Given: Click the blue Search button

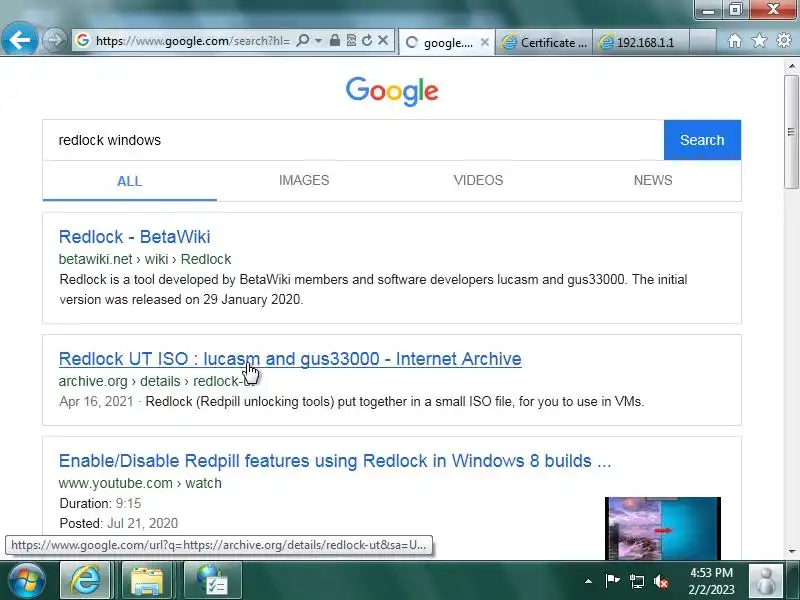Looking at the screenshot, I should pos(702,140).
